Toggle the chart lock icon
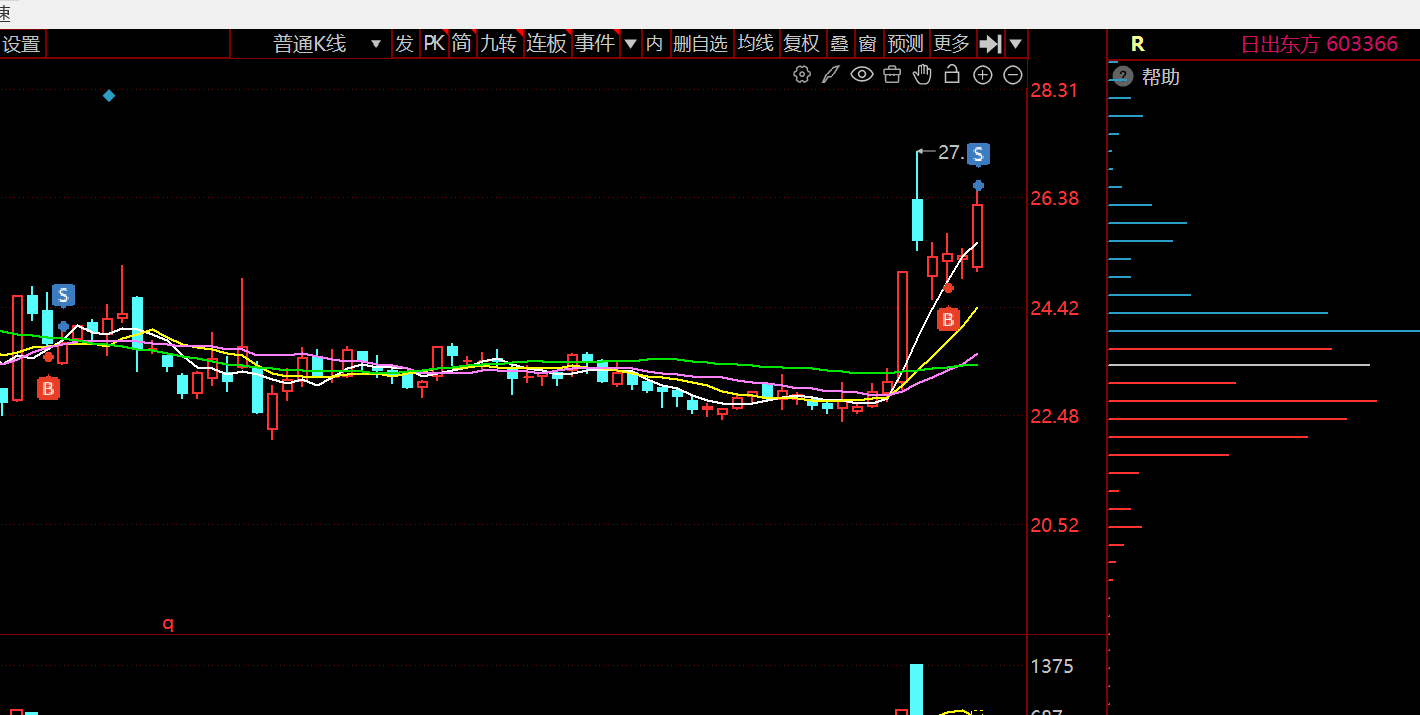Screen dimensions: 1420x715 pos(952,74)
